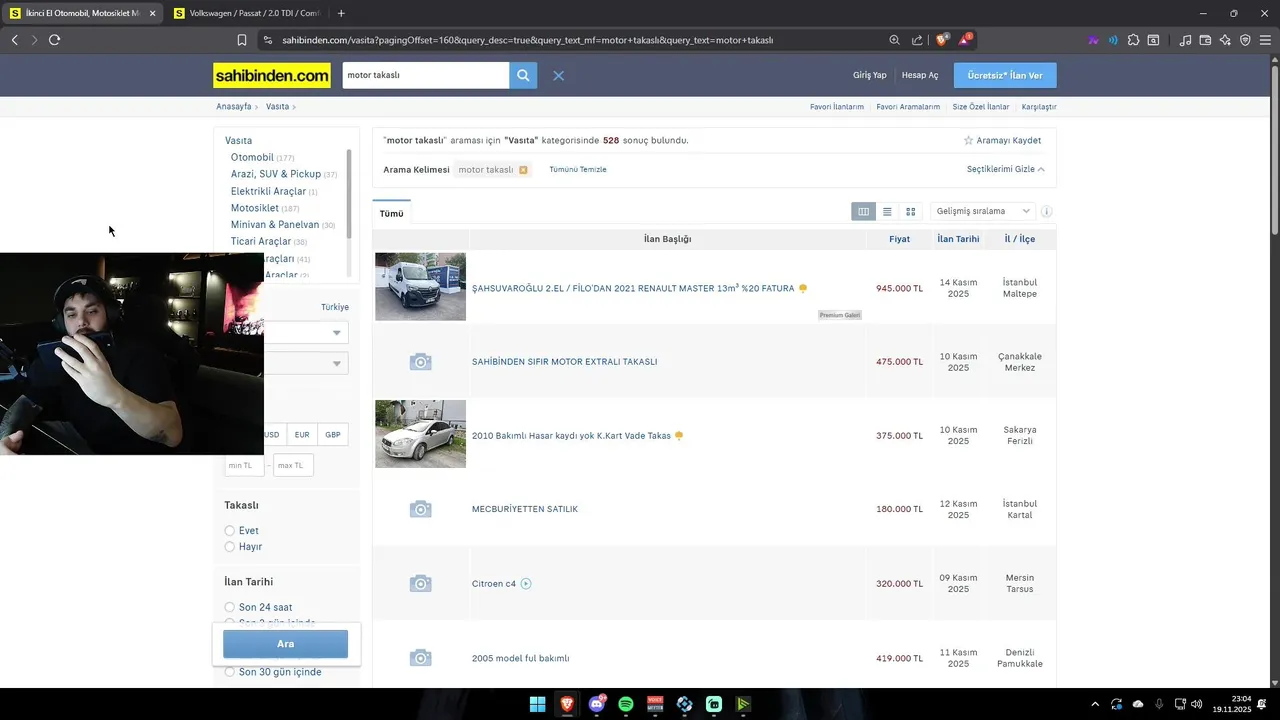Viewport: 1280px width, 720px height.
Task: Open Brave Leo AI sparkle icon
Action: click(1225, 40)
